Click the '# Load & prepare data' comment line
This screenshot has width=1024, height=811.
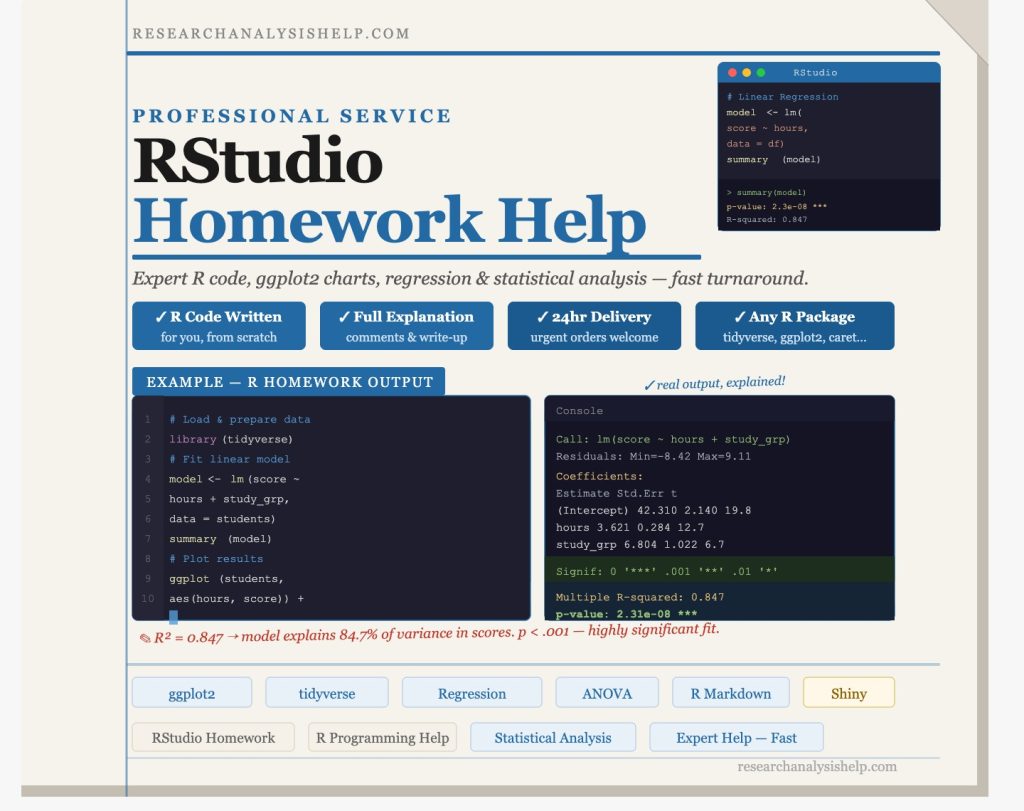(240, 419)
